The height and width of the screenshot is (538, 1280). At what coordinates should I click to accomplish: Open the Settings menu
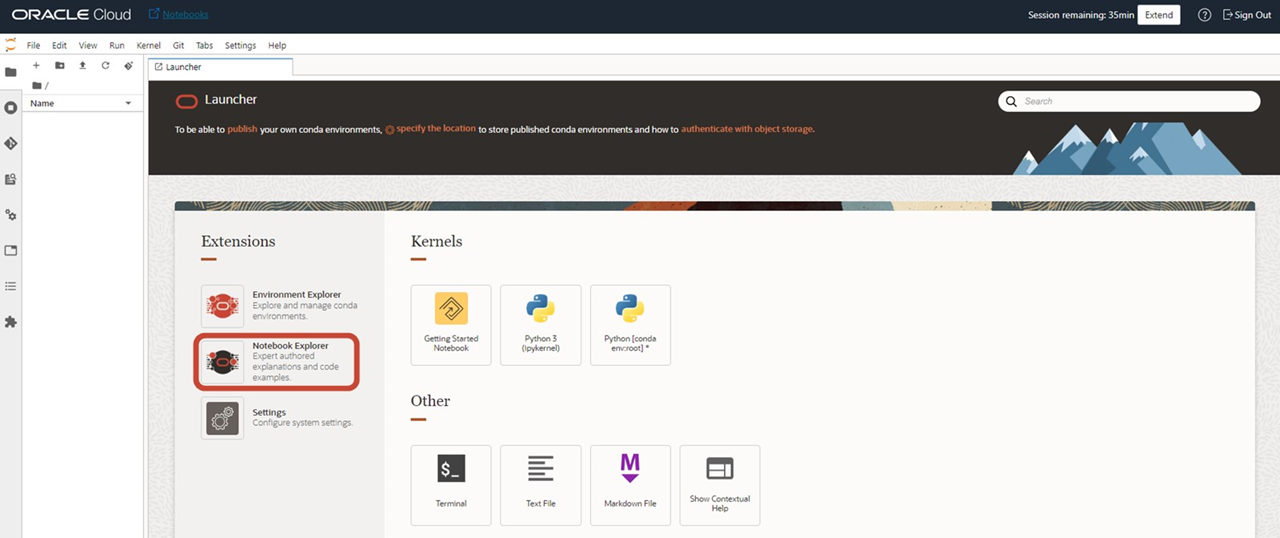(240, 46)
